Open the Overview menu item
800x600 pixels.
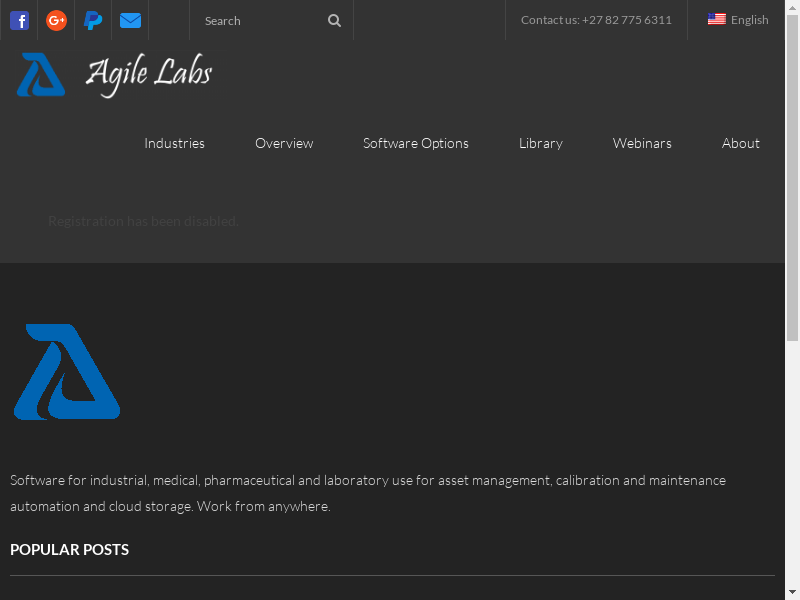(x=284, y=143)
